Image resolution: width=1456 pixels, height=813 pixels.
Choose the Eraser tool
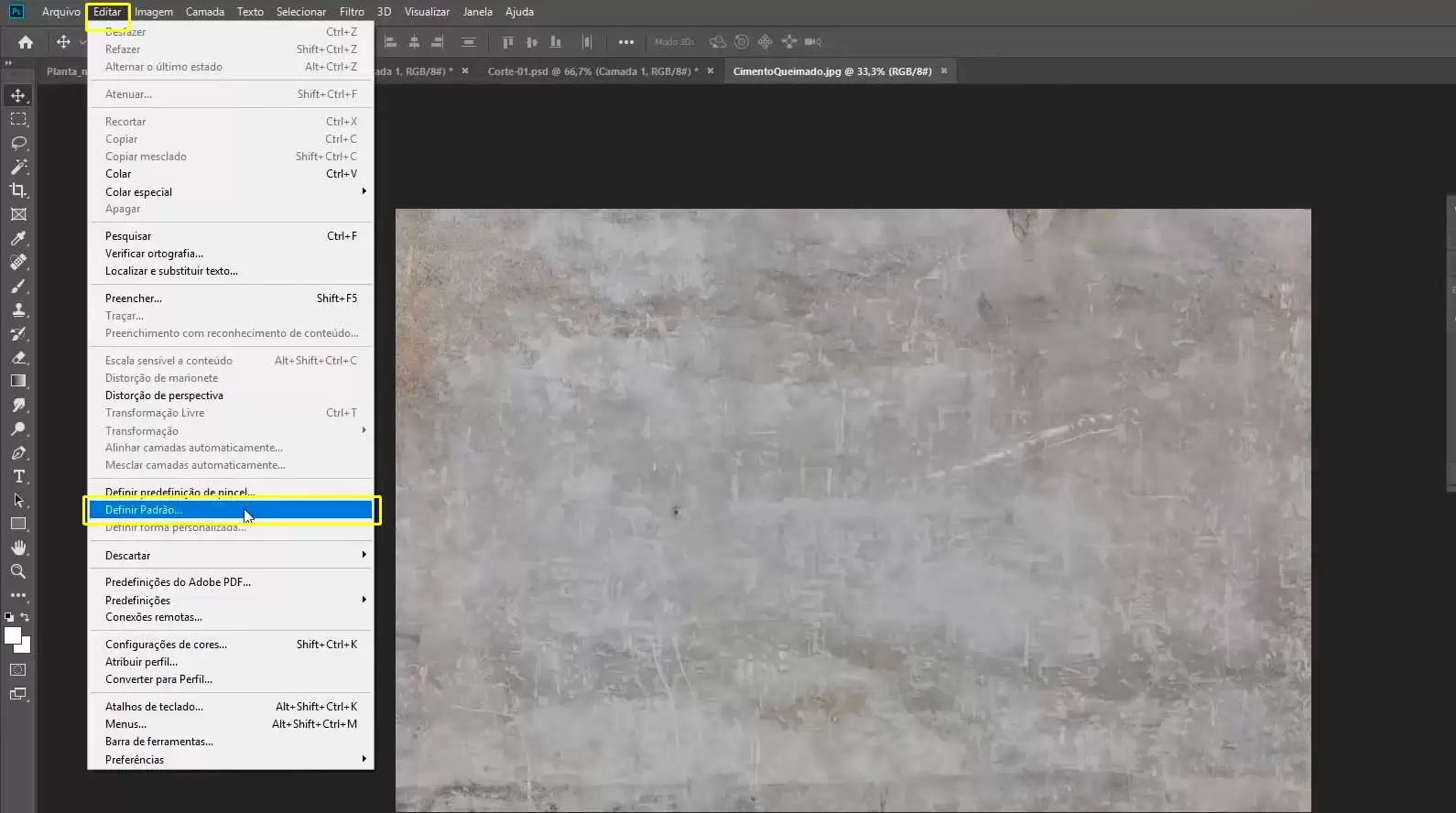[x=18, y=358]
